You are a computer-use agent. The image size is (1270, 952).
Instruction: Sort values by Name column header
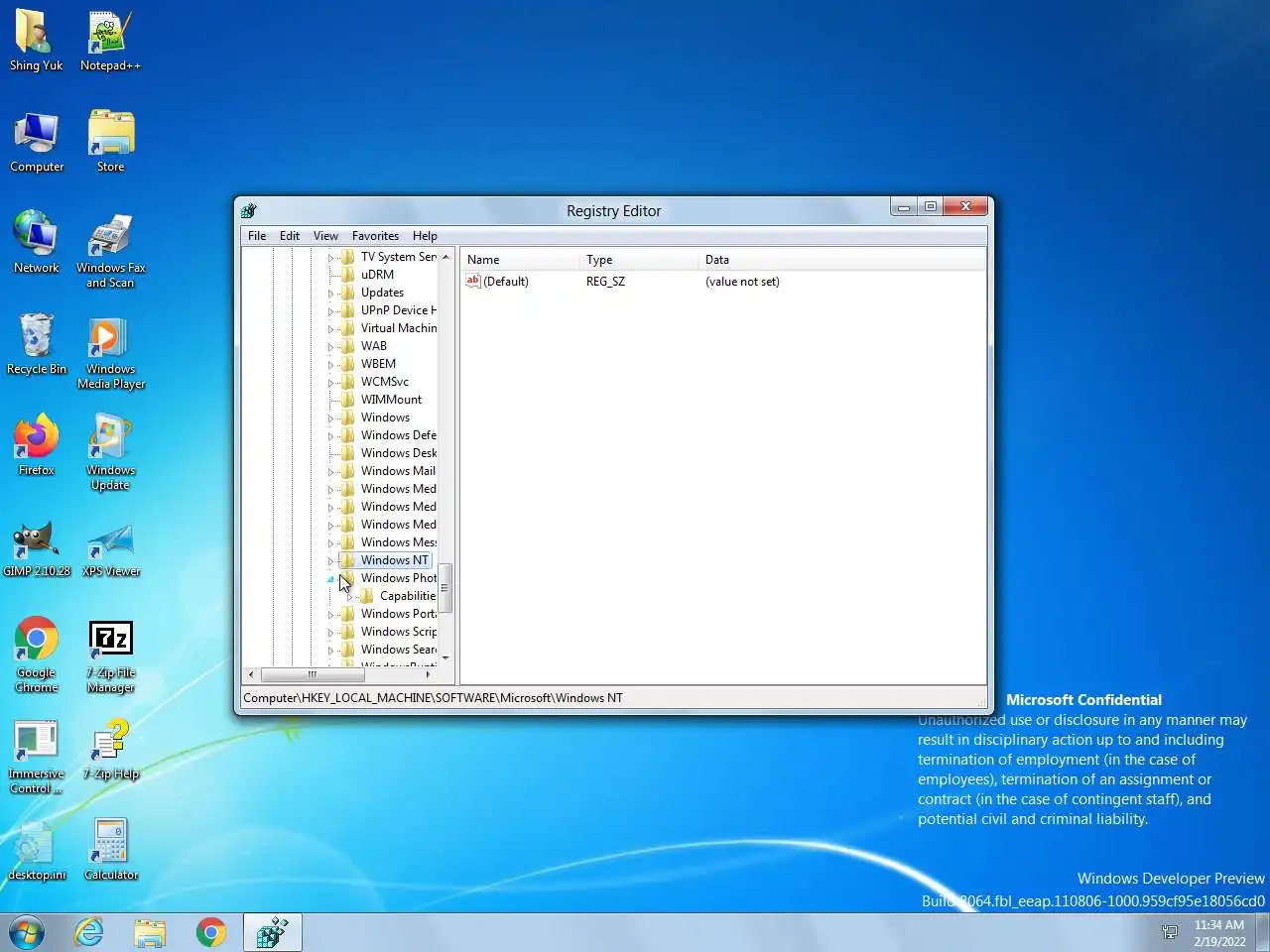(x=520, y=260)
